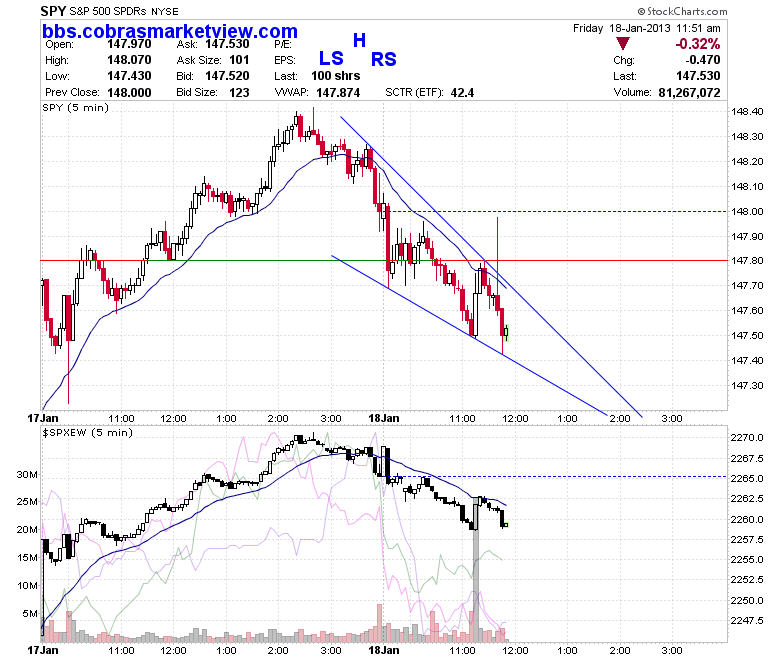Click the $SPXEW (5 min) panel label
780x659 pixels.
[88, 433]
